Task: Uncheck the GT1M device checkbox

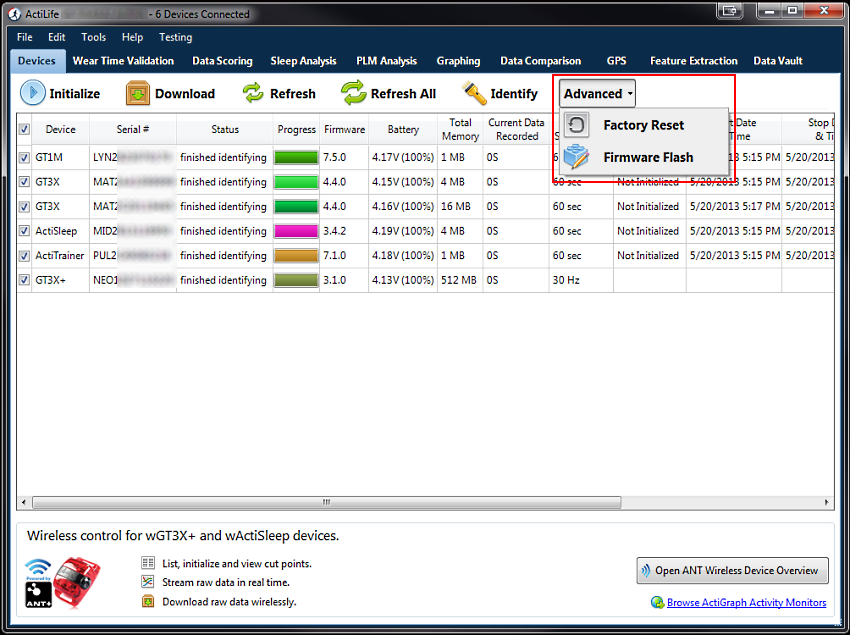Action: 24,157
